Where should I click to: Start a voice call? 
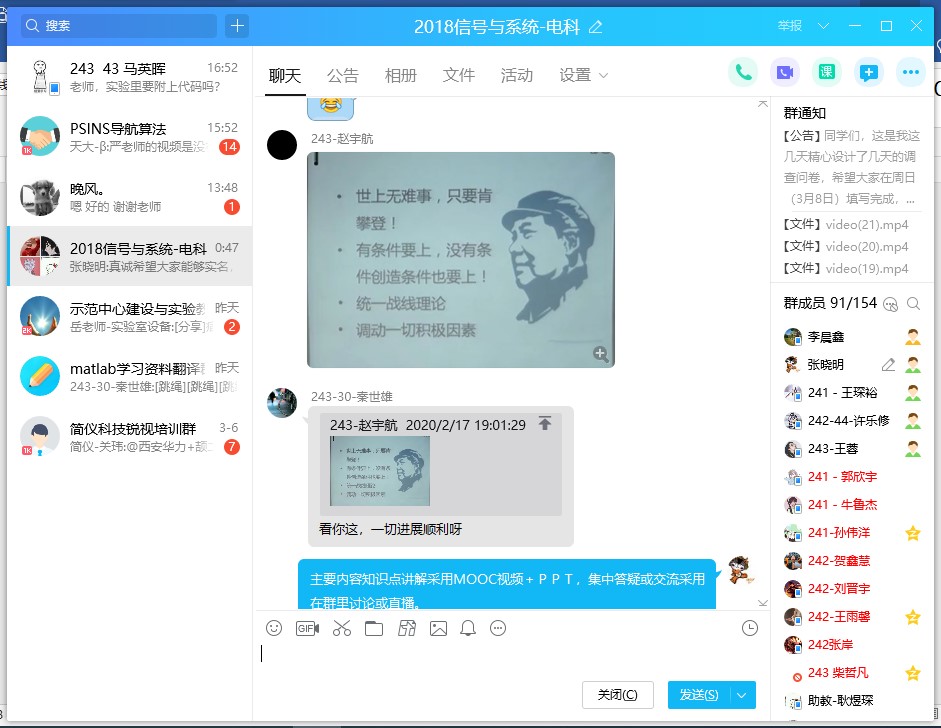(743, 73)
